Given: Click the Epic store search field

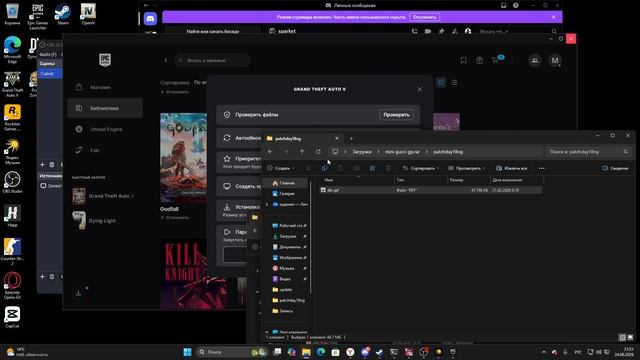Looking at the screenshot, I should (x=213, y=60).
